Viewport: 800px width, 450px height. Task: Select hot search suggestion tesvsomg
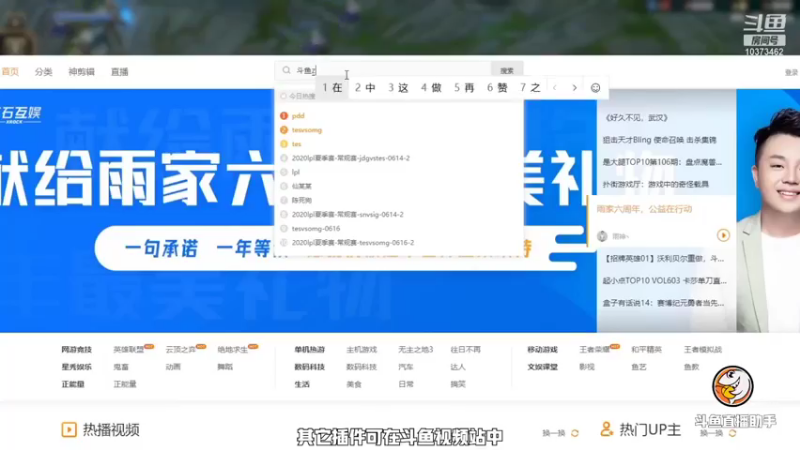point(307,130)
